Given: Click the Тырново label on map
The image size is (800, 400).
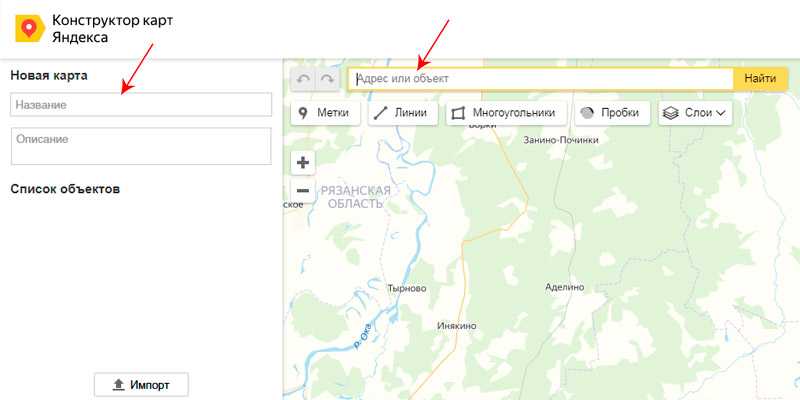Looking at the screenshot, I should [x=407, y=289].
